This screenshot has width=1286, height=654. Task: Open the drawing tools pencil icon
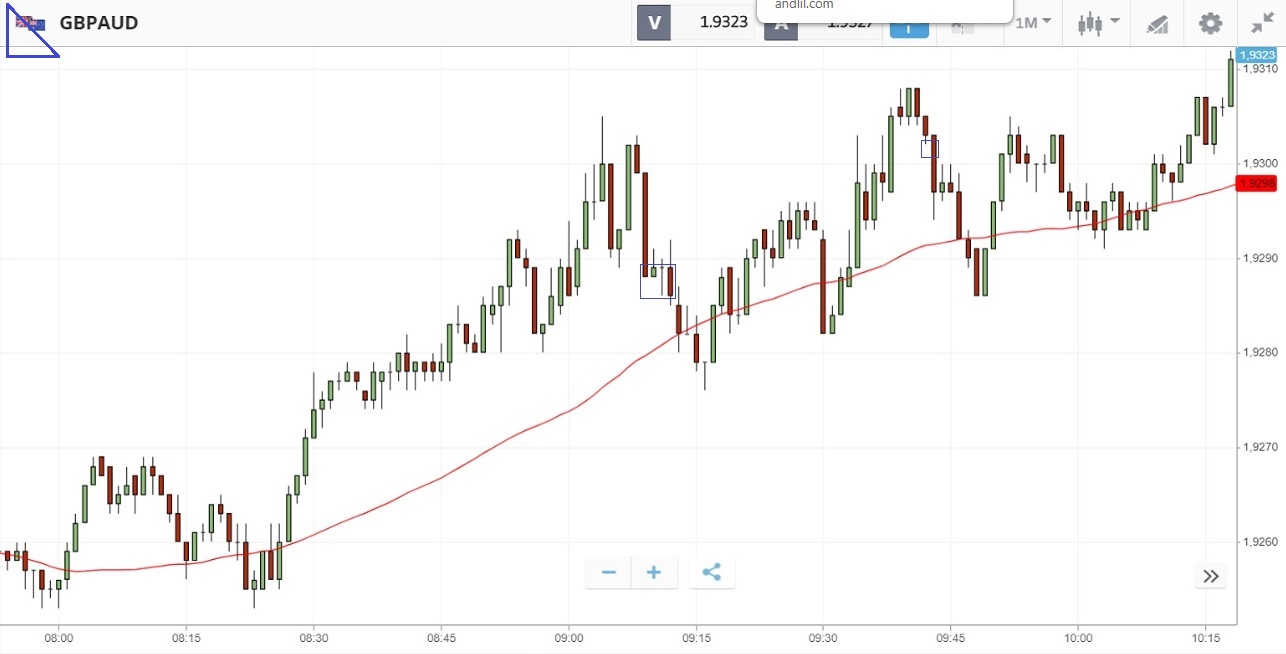tap(1157, 23)
